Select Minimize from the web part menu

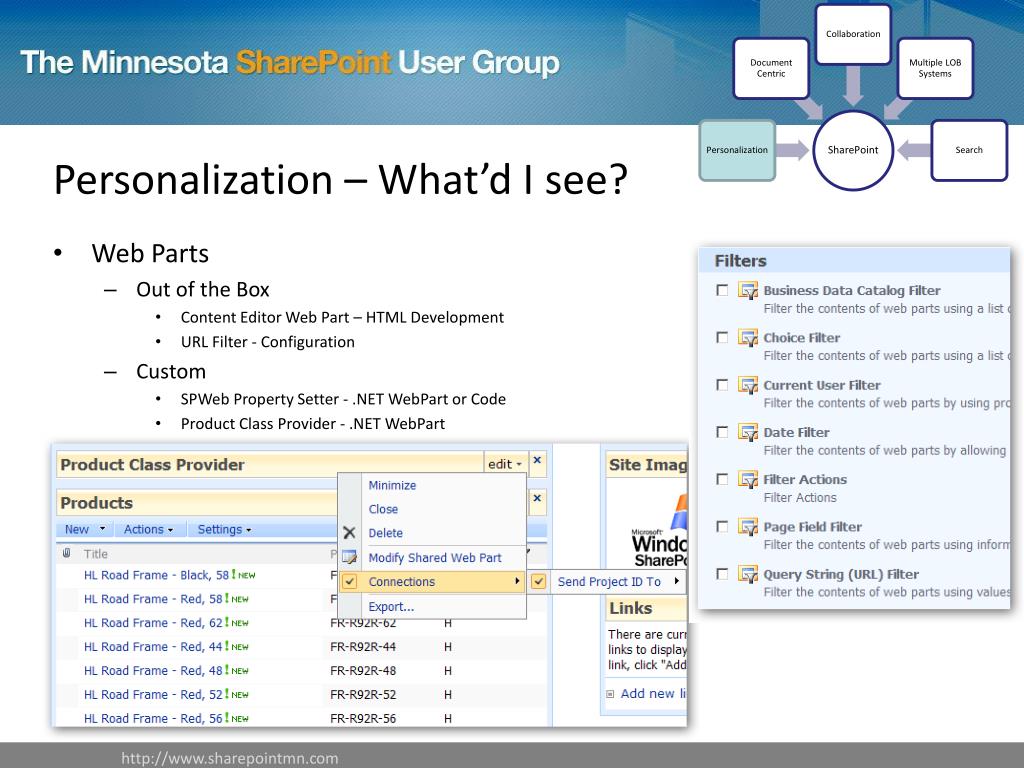[x=392, y=485]
